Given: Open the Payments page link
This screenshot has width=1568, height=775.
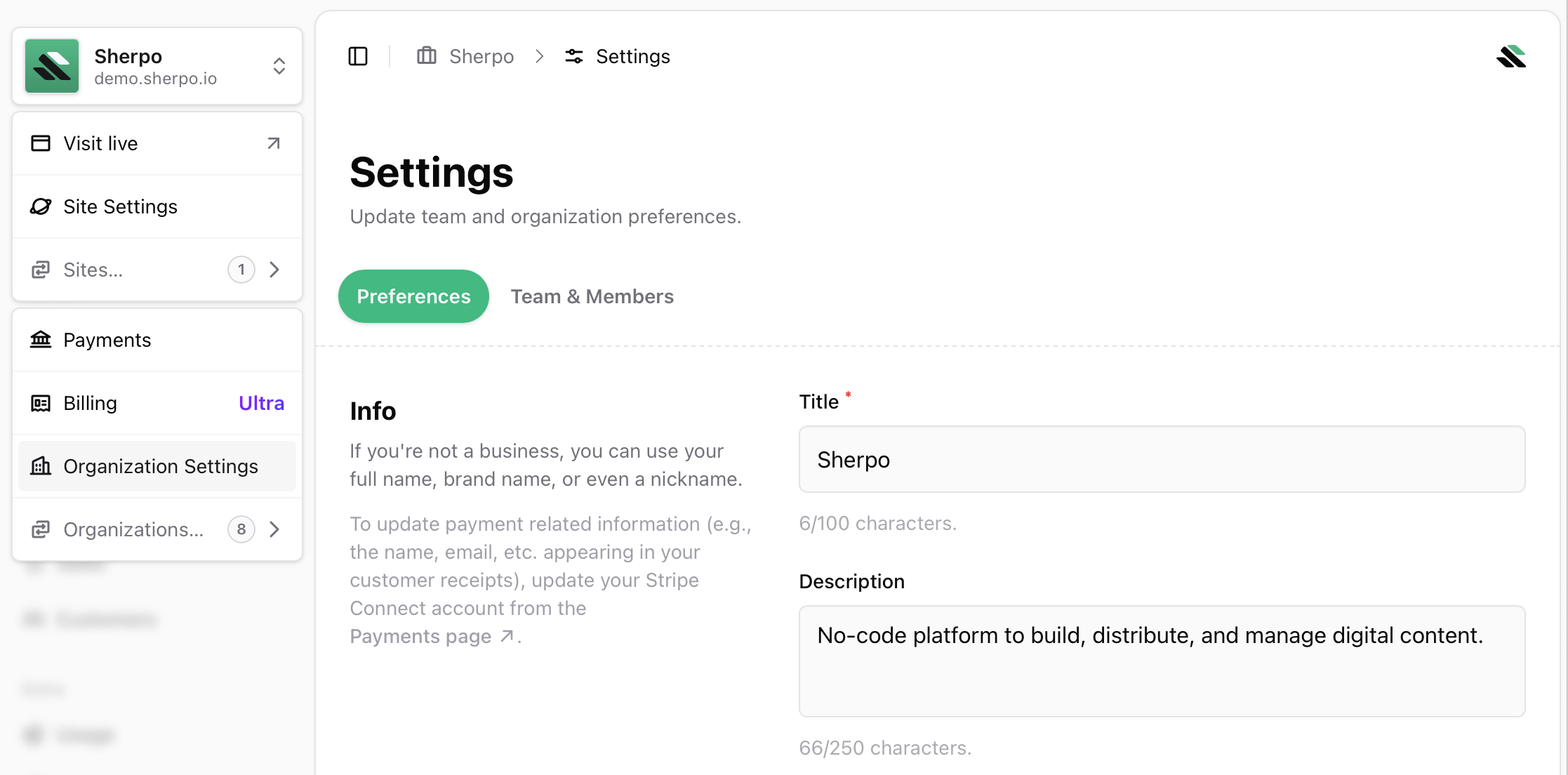Looking at the screenshot, I should coord(421,636).
